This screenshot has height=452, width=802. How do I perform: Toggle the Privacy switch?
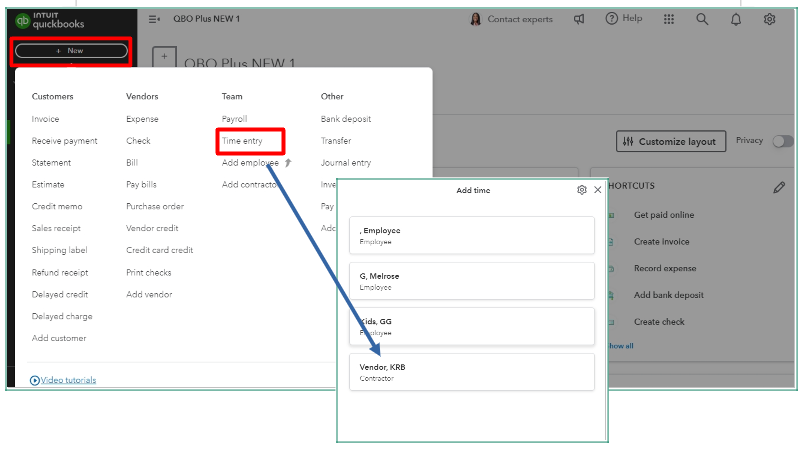tap(783, 141)
